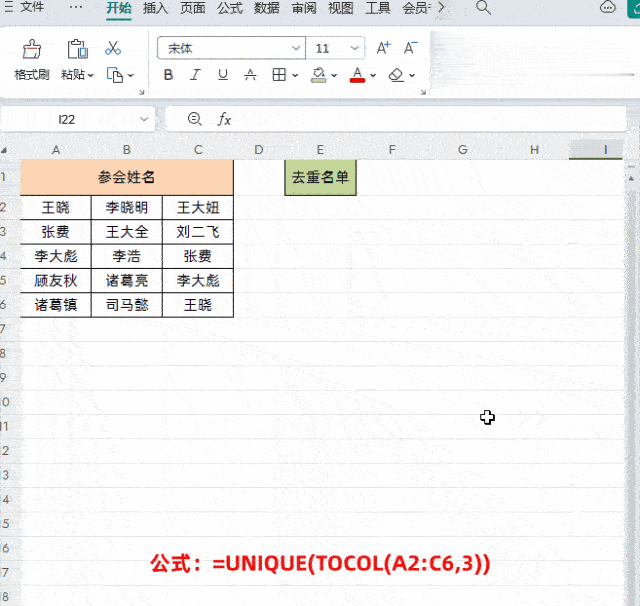The image size is (640, 606).
Task: Open the font name dropdown (宋体)
Action: pyautogui.click(x=296, y=48)
